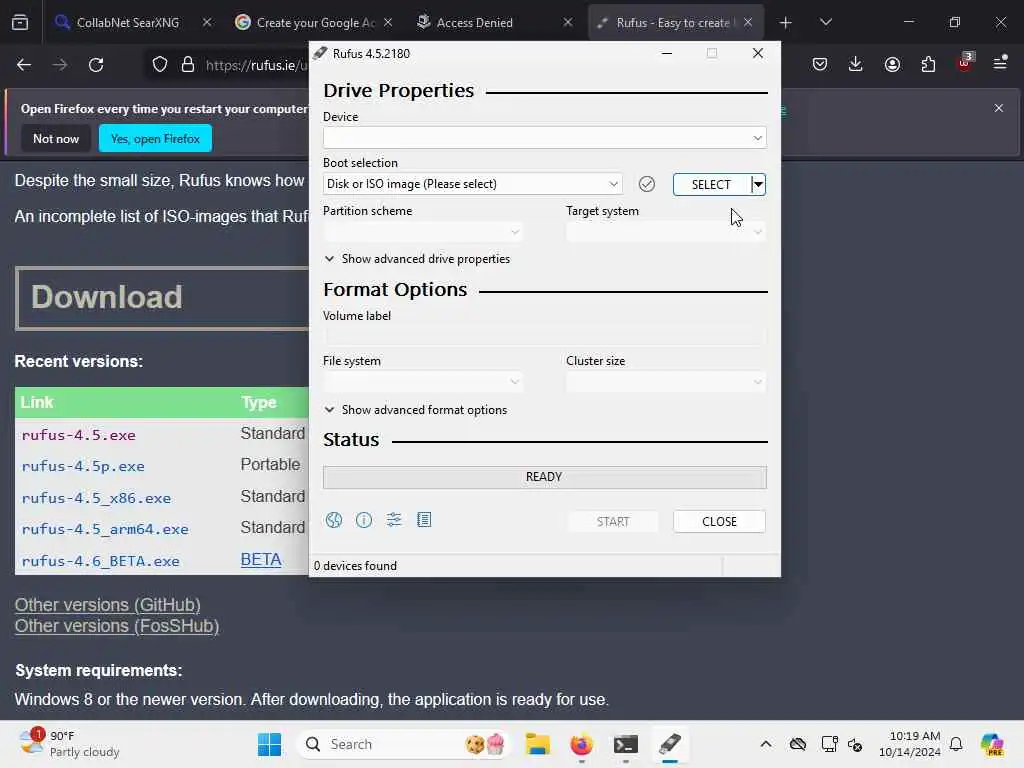
Task: List all Firefox tabs dropdown arrow
Action: tap(825, 22)
